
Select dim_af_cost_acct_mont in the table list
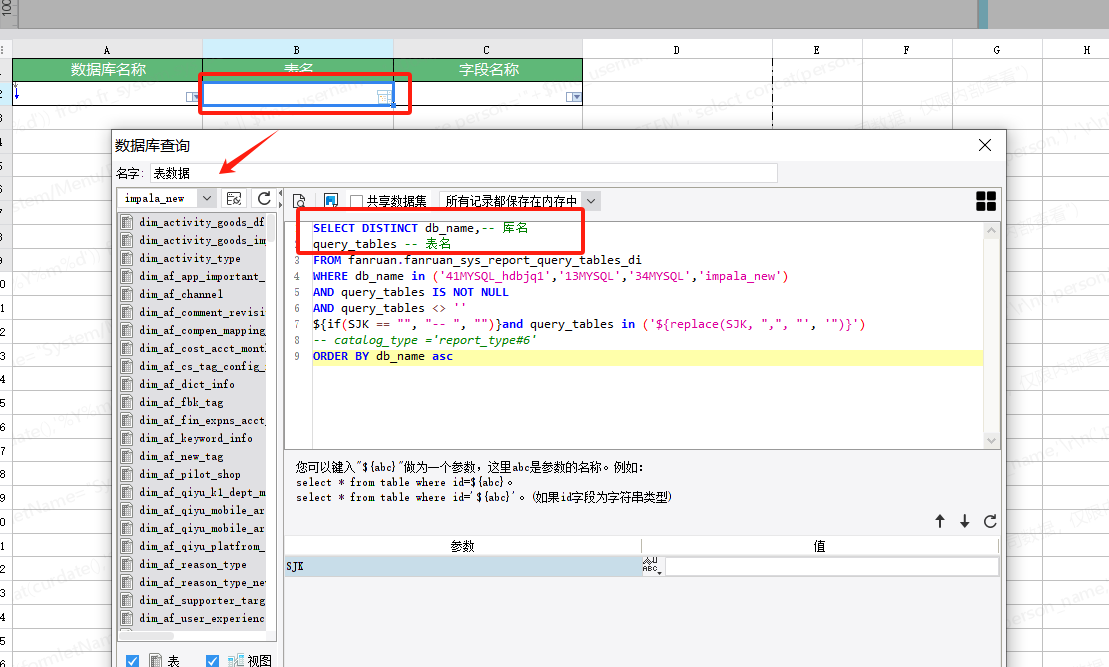[202, 349]
